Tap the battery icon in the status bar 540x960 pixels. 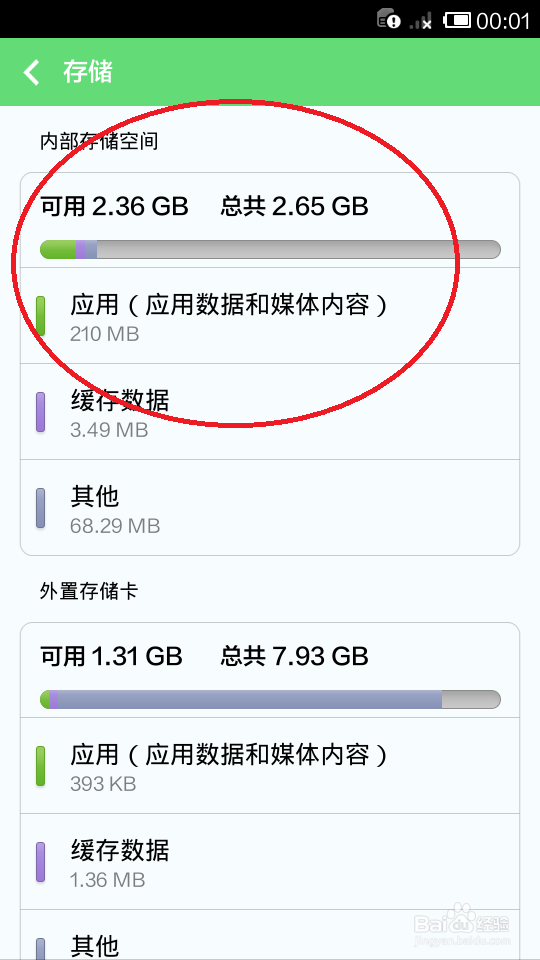457,20
